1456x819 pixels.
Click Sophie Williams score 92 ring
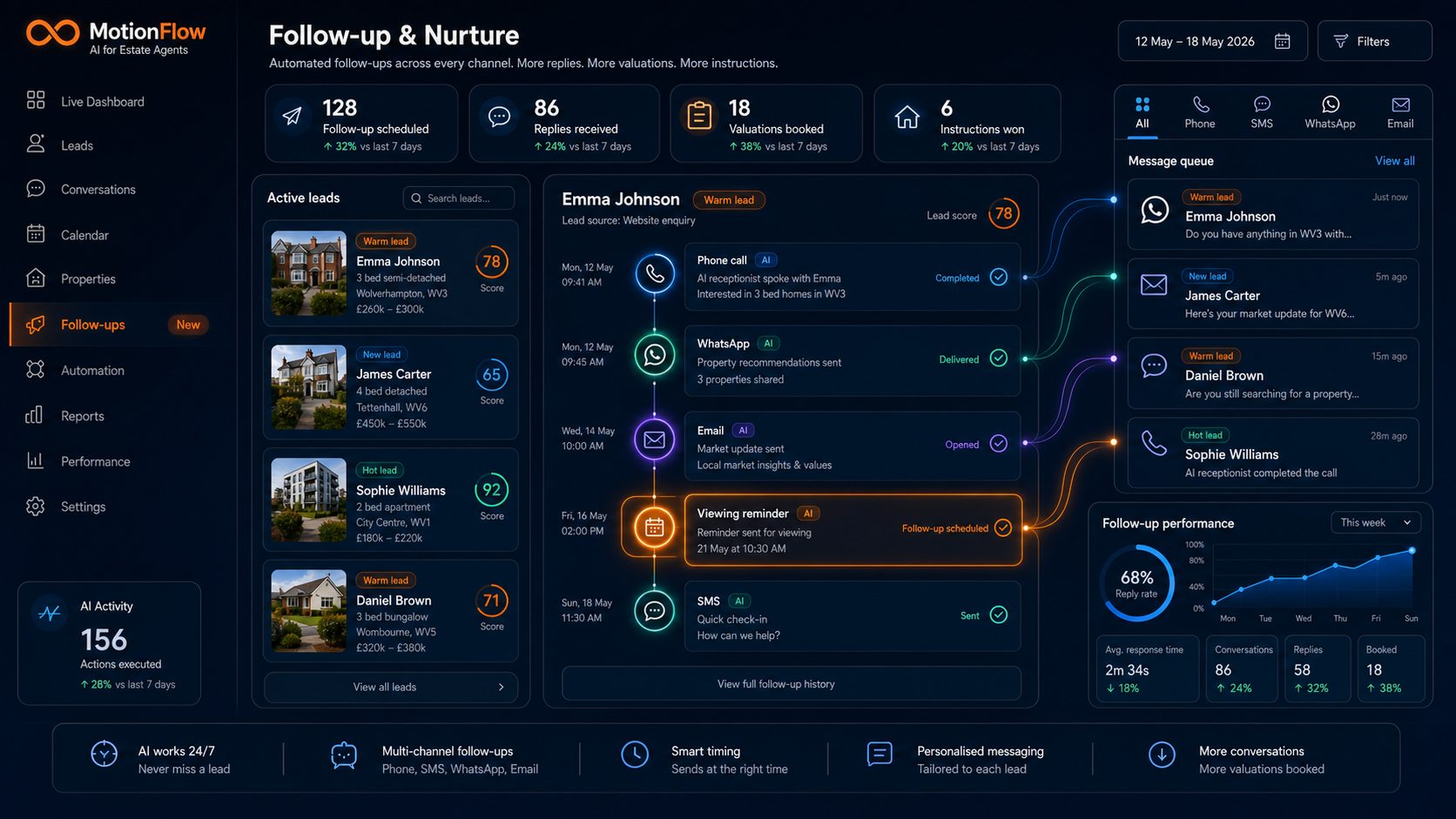(491, 490)
